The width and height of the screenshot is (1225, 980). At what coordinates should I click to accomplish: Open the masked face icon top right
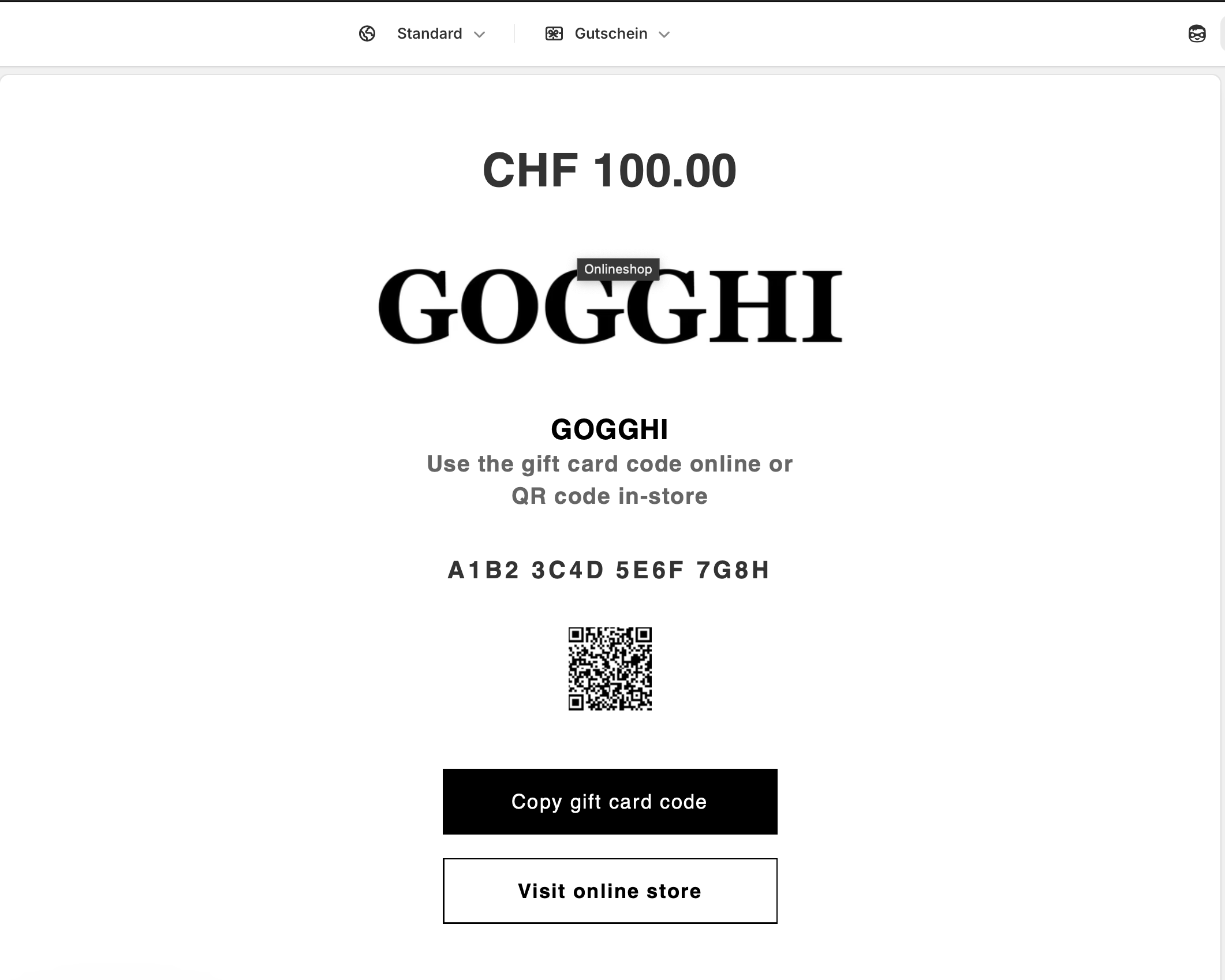(x=1197, y=34)
